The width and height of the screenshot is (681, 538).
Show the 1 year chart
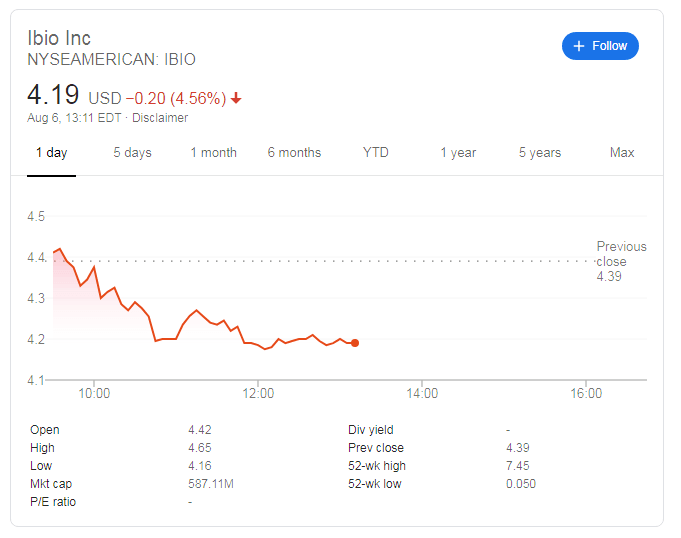(x=458, y=153)
